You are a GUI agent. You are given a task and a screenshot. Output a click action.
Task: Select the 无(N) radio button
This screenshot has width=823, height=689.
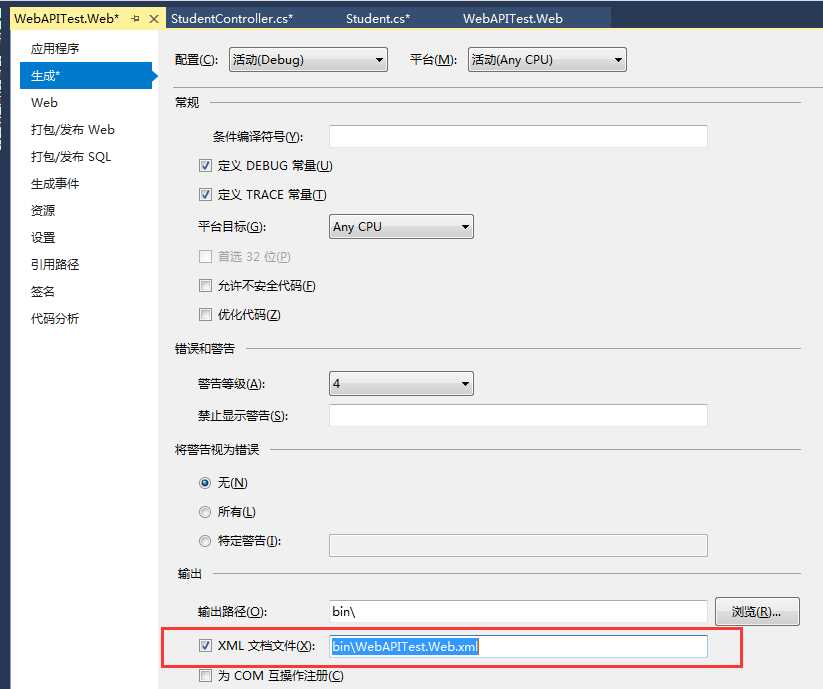point(205,483)
